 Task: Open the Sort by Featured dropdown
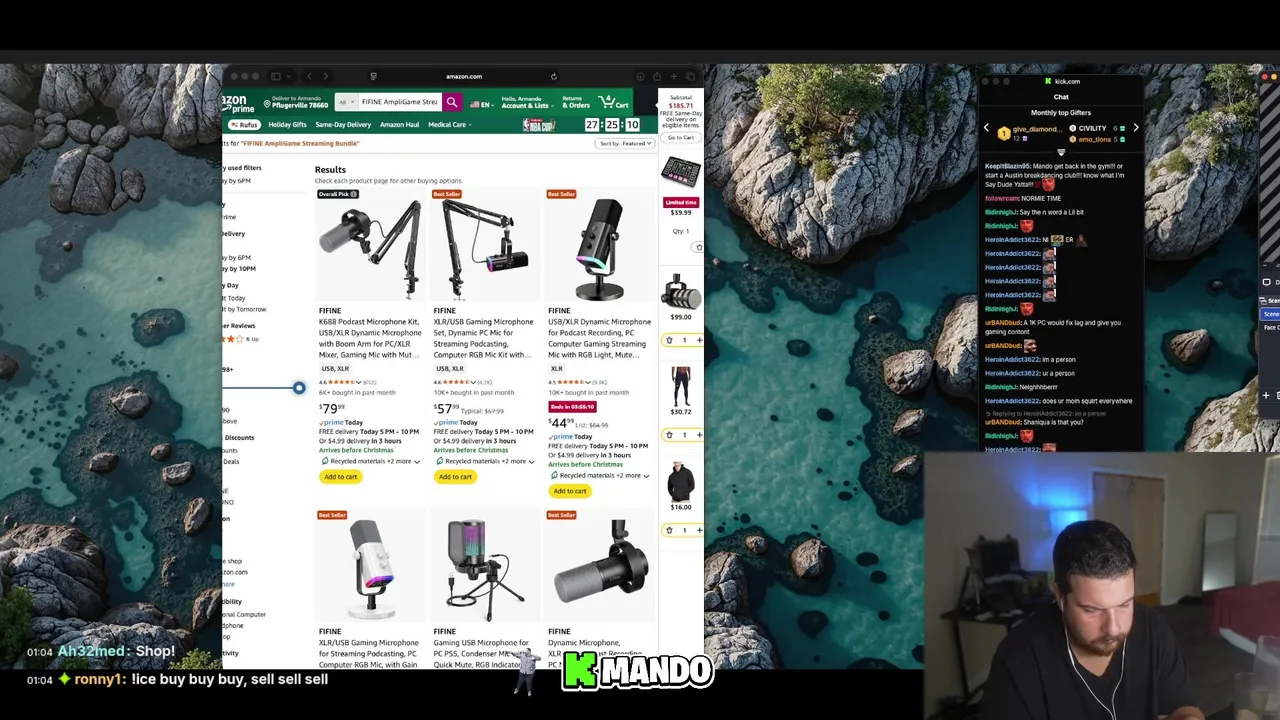click(626, 143)
